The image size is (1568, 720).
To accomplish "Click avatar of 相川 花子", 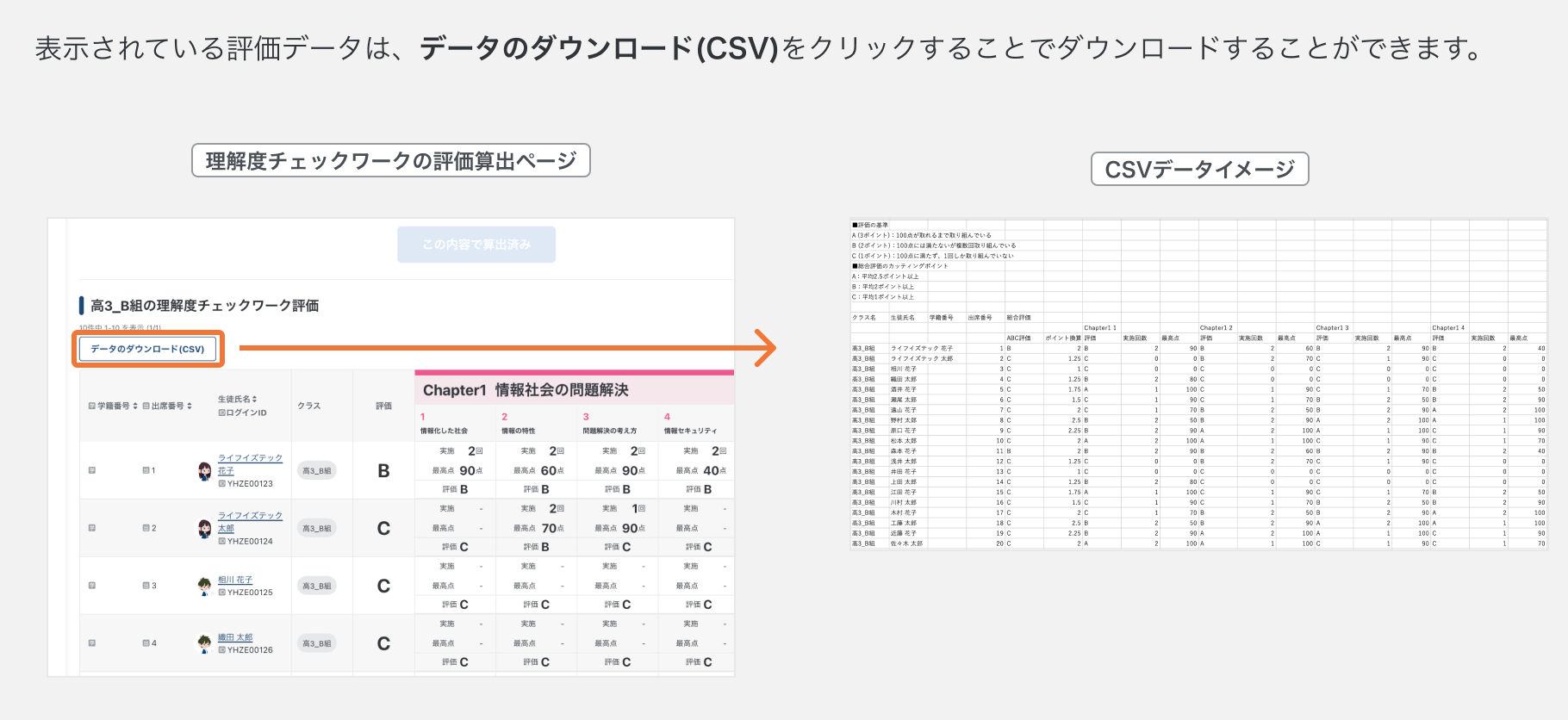I will tap(204, 586).
